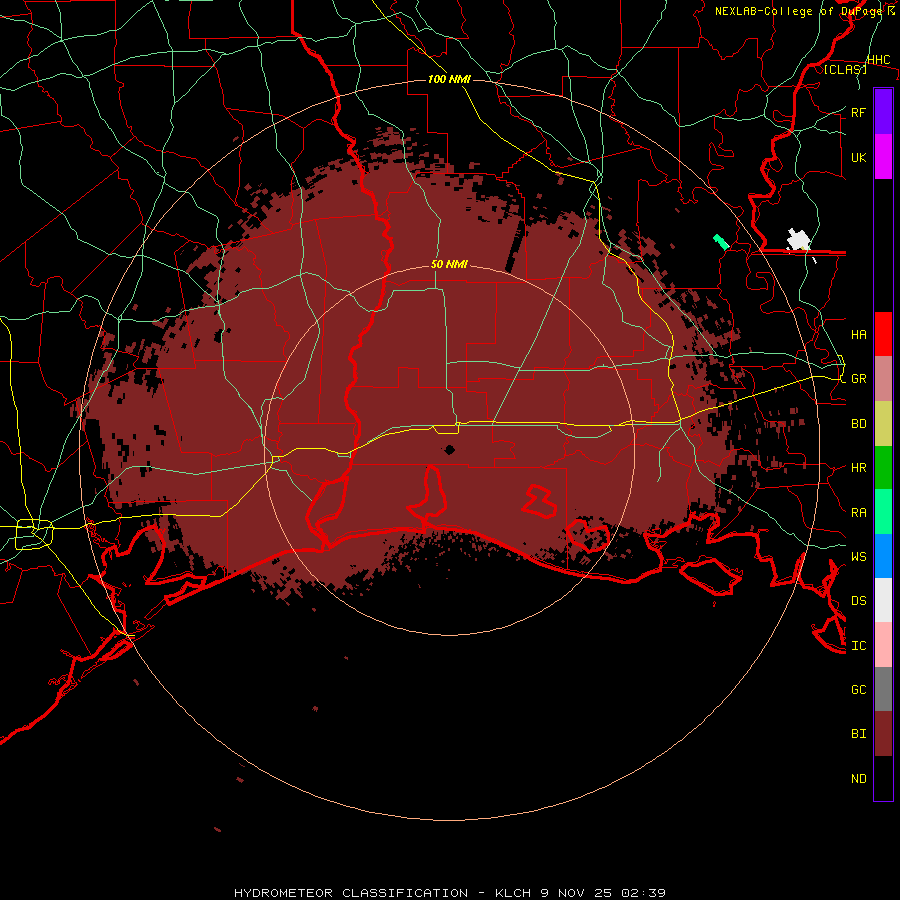Click the GR legend label
Image resolution: width=900 pixels, height=900 pixels.
coord(858,379)
